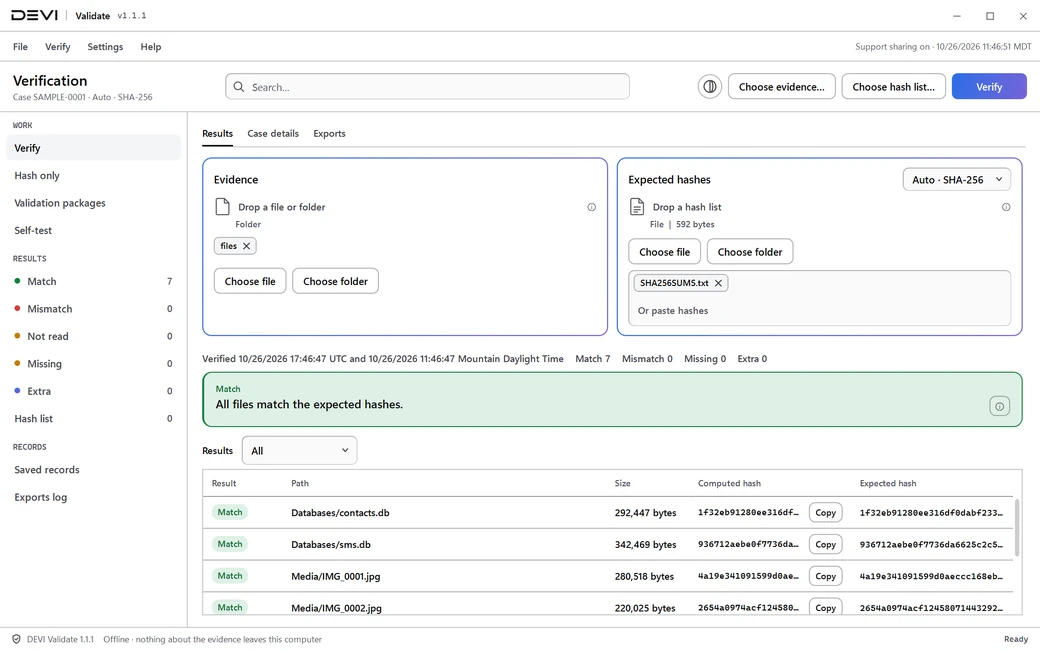Copy hash for Databases/contacts.db

pyautogui.click(x=826, y=513)
